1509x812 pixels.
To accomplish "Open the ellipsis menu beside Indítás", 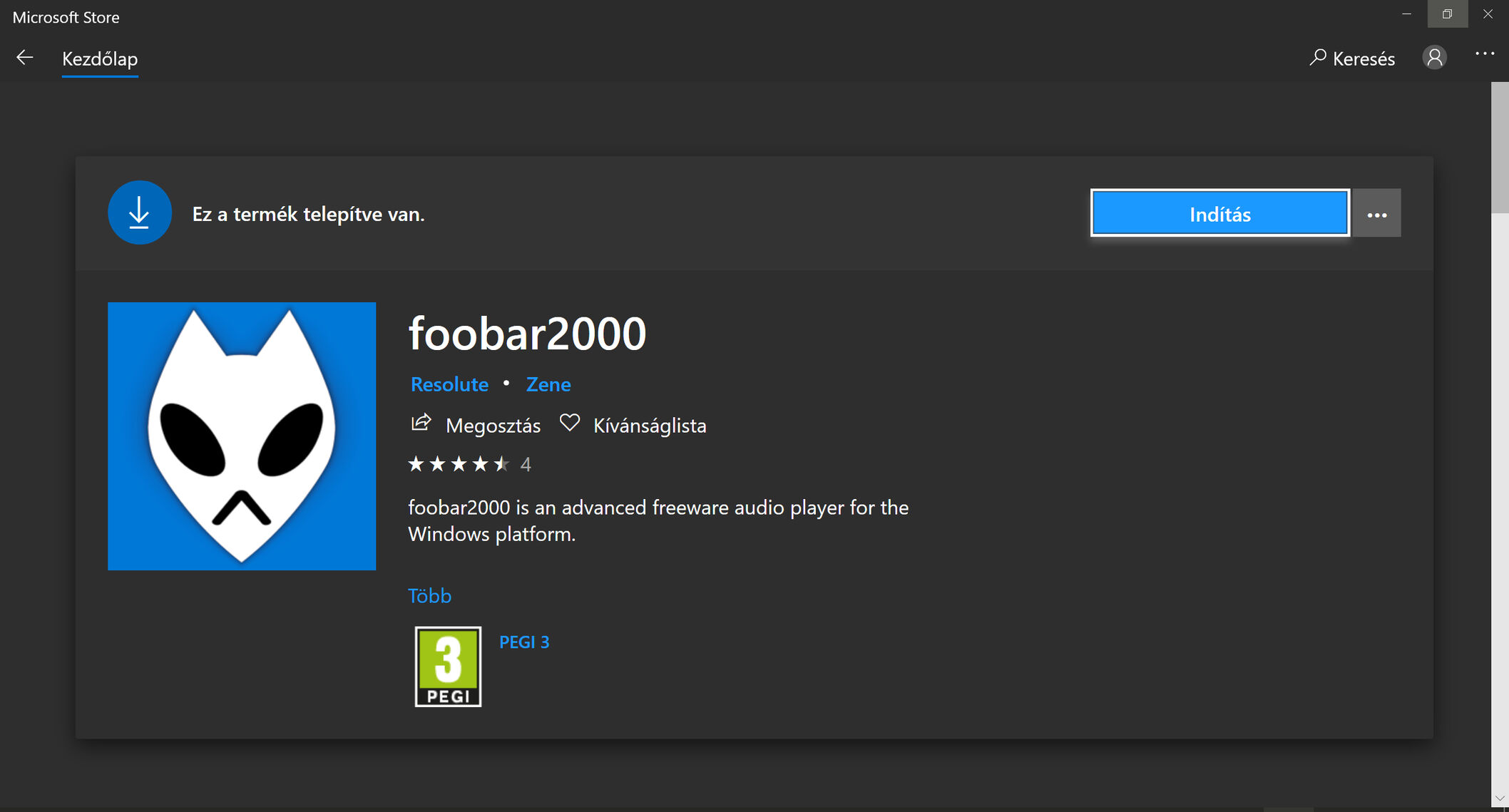I will point(1377,213).
